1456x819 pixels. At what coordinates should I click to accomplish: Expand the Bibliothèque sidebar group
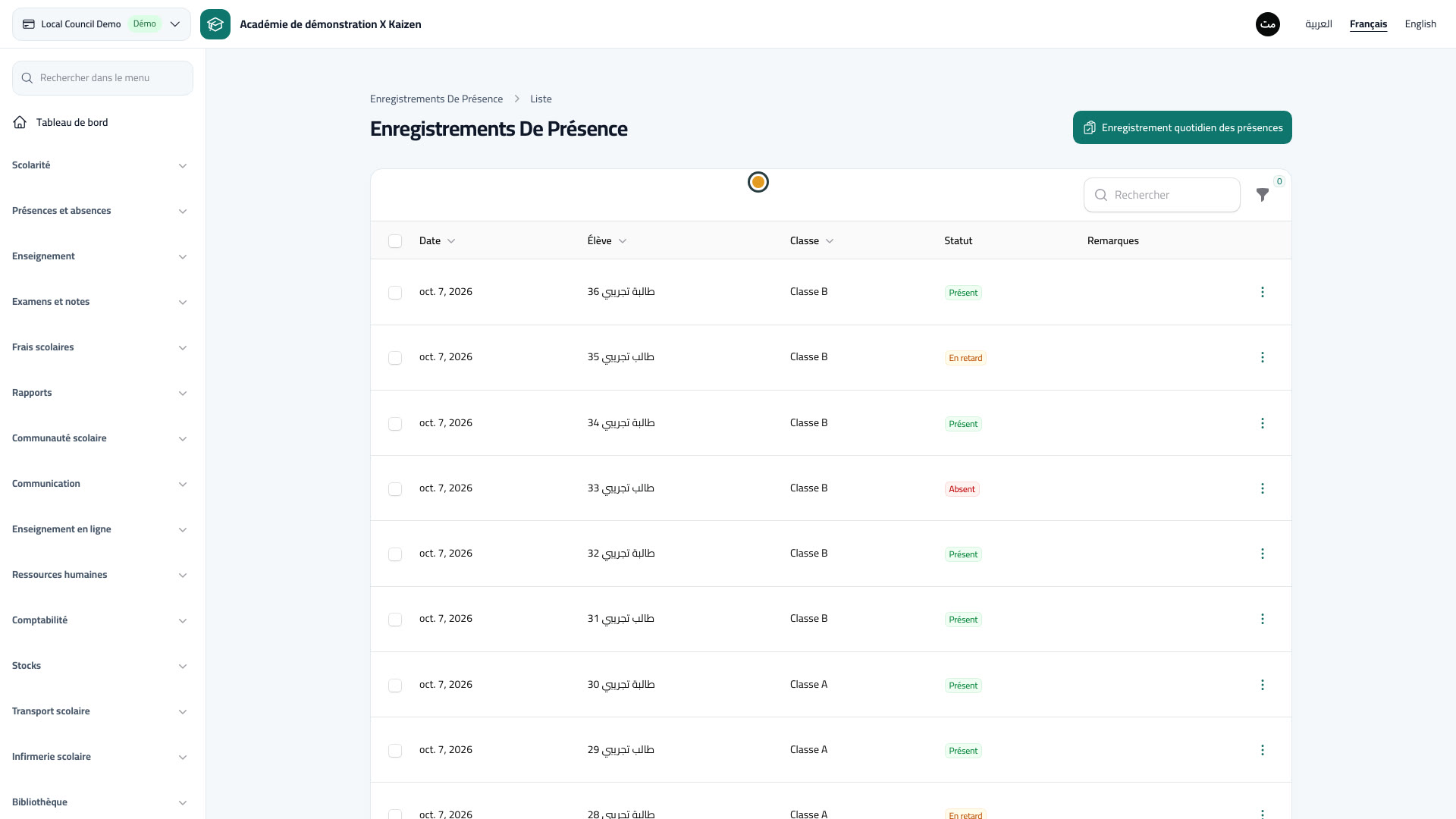coord(99,802)
